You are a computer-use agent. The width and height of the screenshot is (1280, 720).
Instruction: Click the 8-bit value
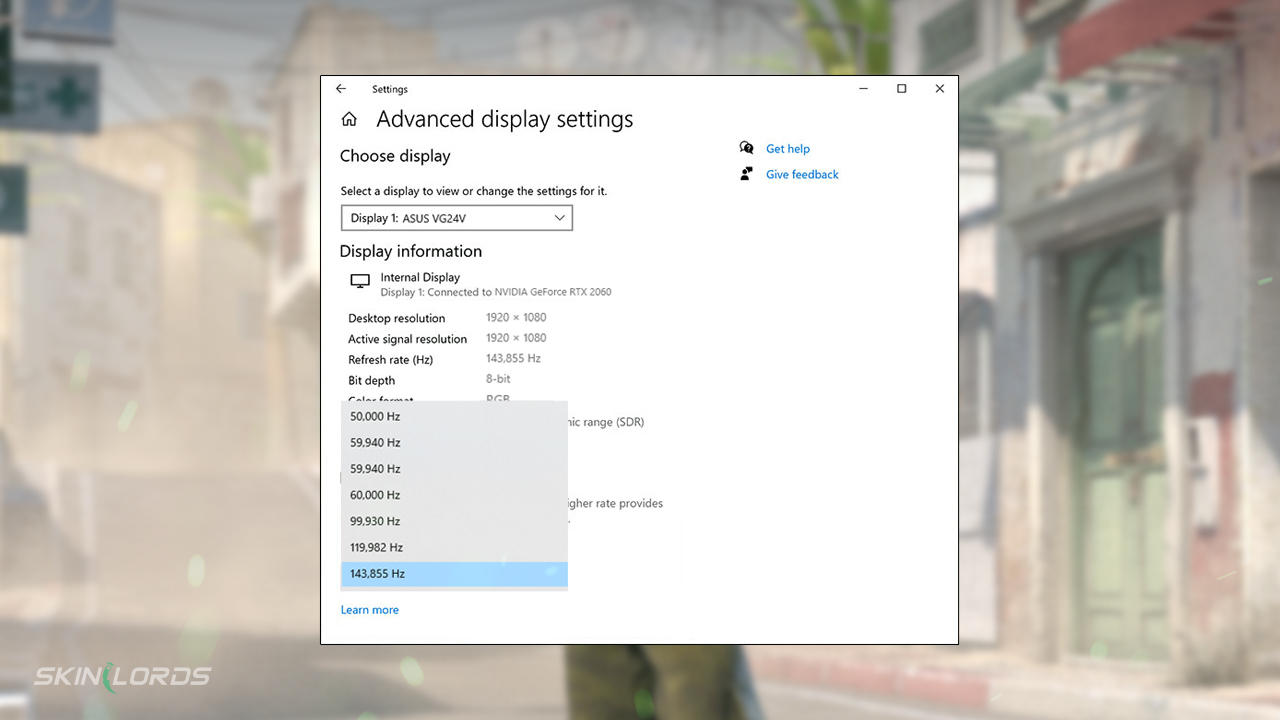pos(498,379)
